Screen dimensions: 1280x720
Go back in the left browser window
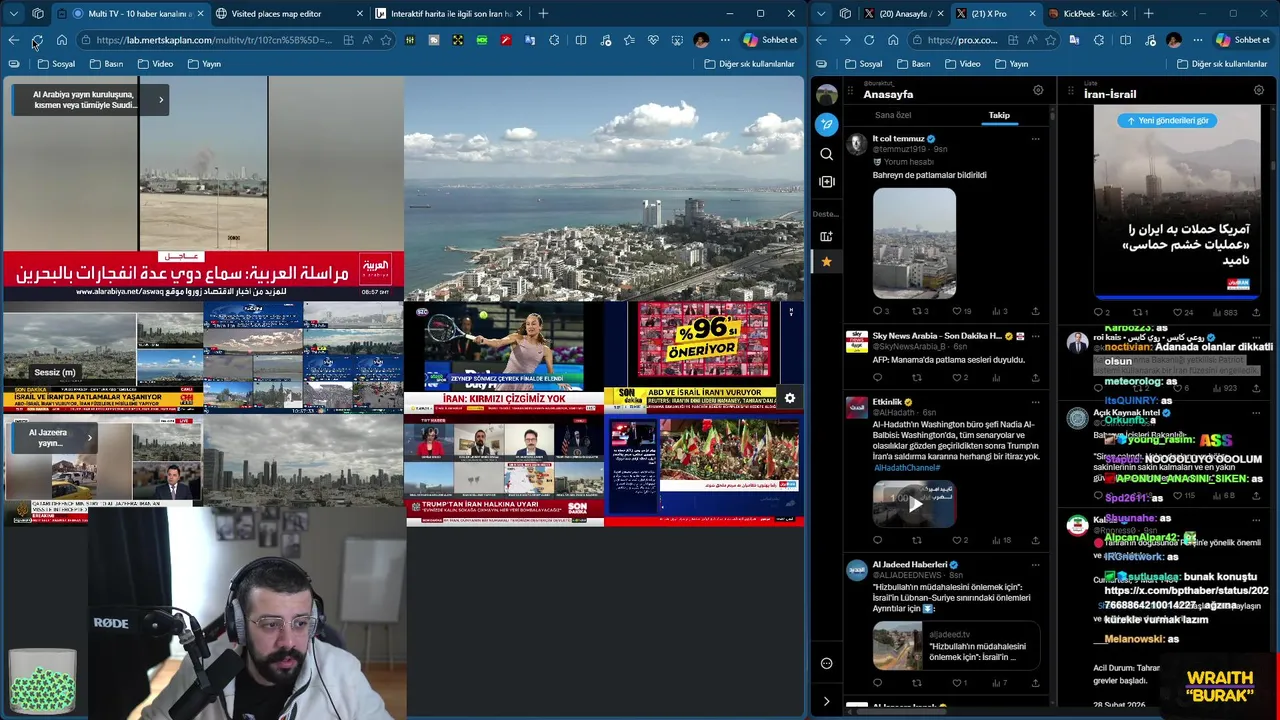[x=13, y=40]
